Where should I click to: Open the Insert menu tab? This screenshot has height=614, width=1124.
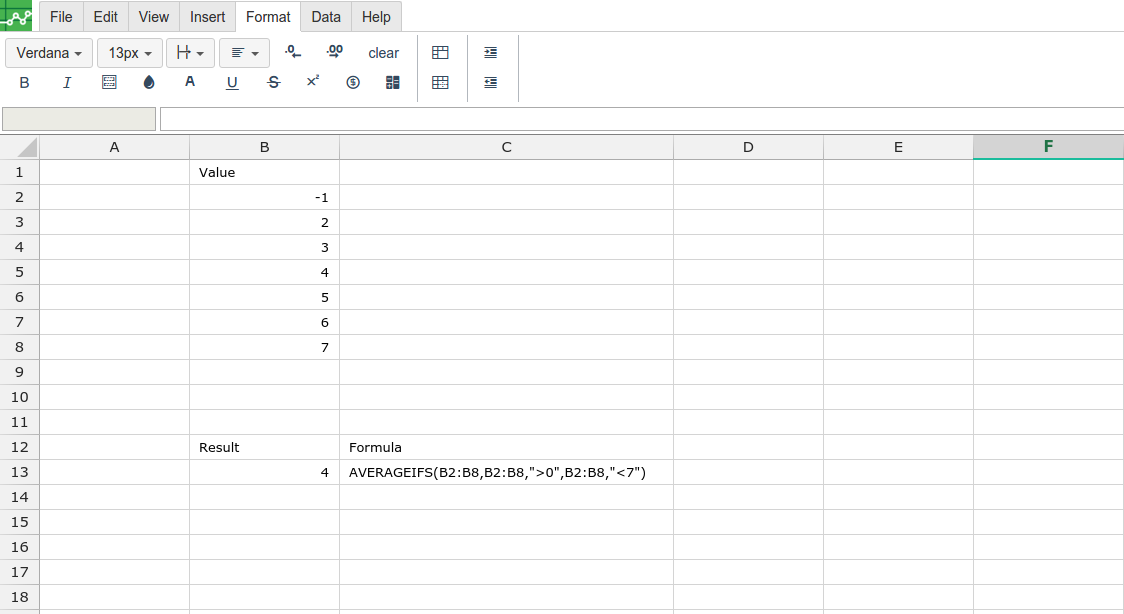[208, 17]
